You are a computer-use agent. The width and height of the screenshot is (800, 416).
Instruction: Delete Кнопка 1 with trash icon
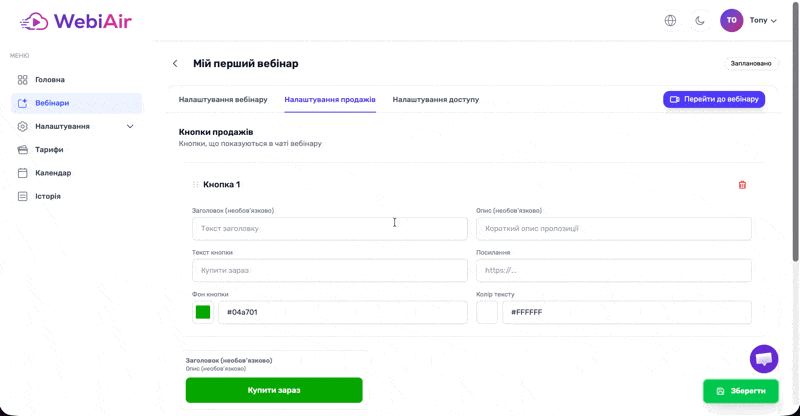coord(742,185)
